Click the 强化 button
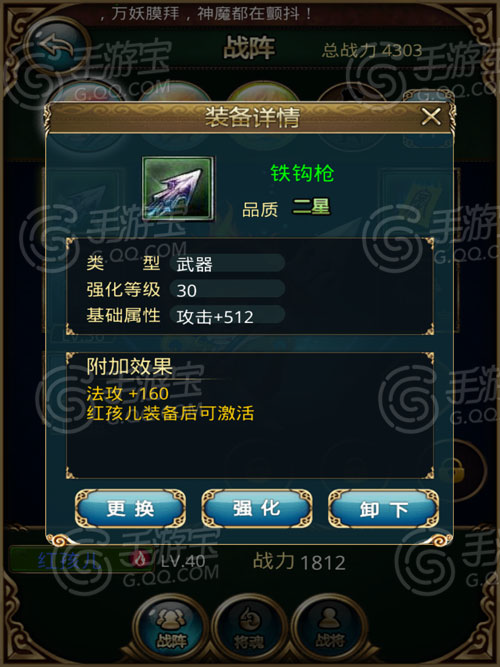Image resolution: width=500 pixels, height=667 pixels. coord(257,509)
